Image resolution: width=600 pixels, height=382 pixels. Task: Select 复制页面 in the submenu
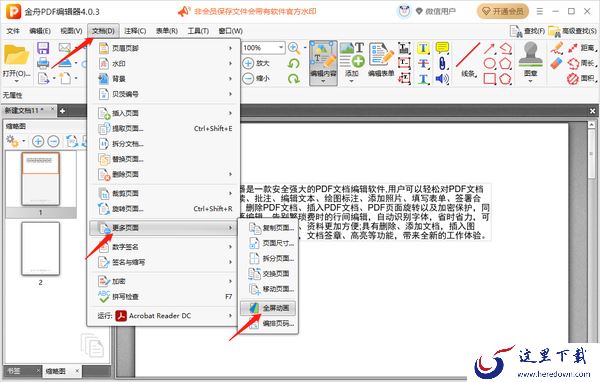pyautogui.click(x=268, y=228)
